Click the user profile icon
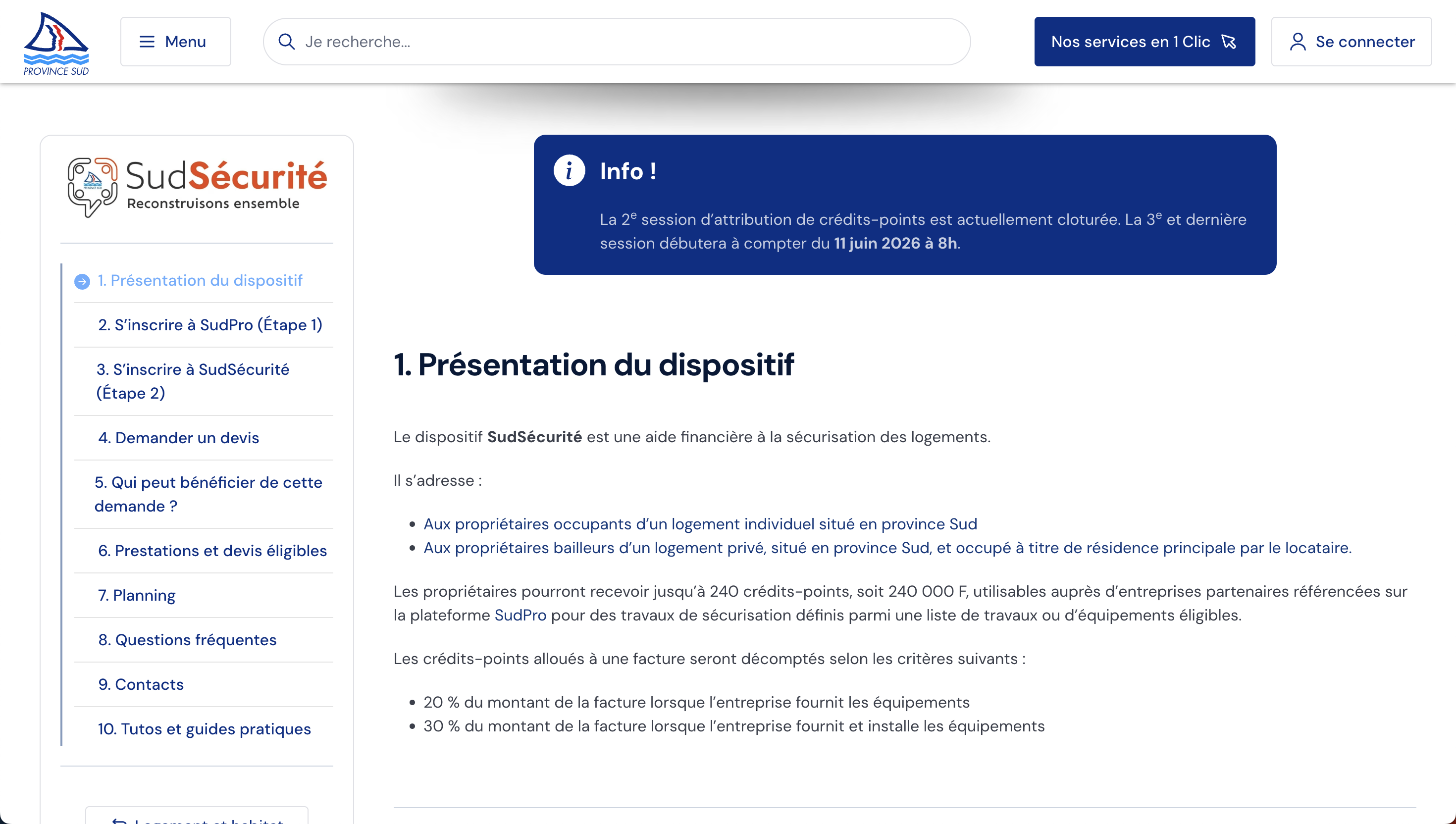 [x=1298, y=41]
